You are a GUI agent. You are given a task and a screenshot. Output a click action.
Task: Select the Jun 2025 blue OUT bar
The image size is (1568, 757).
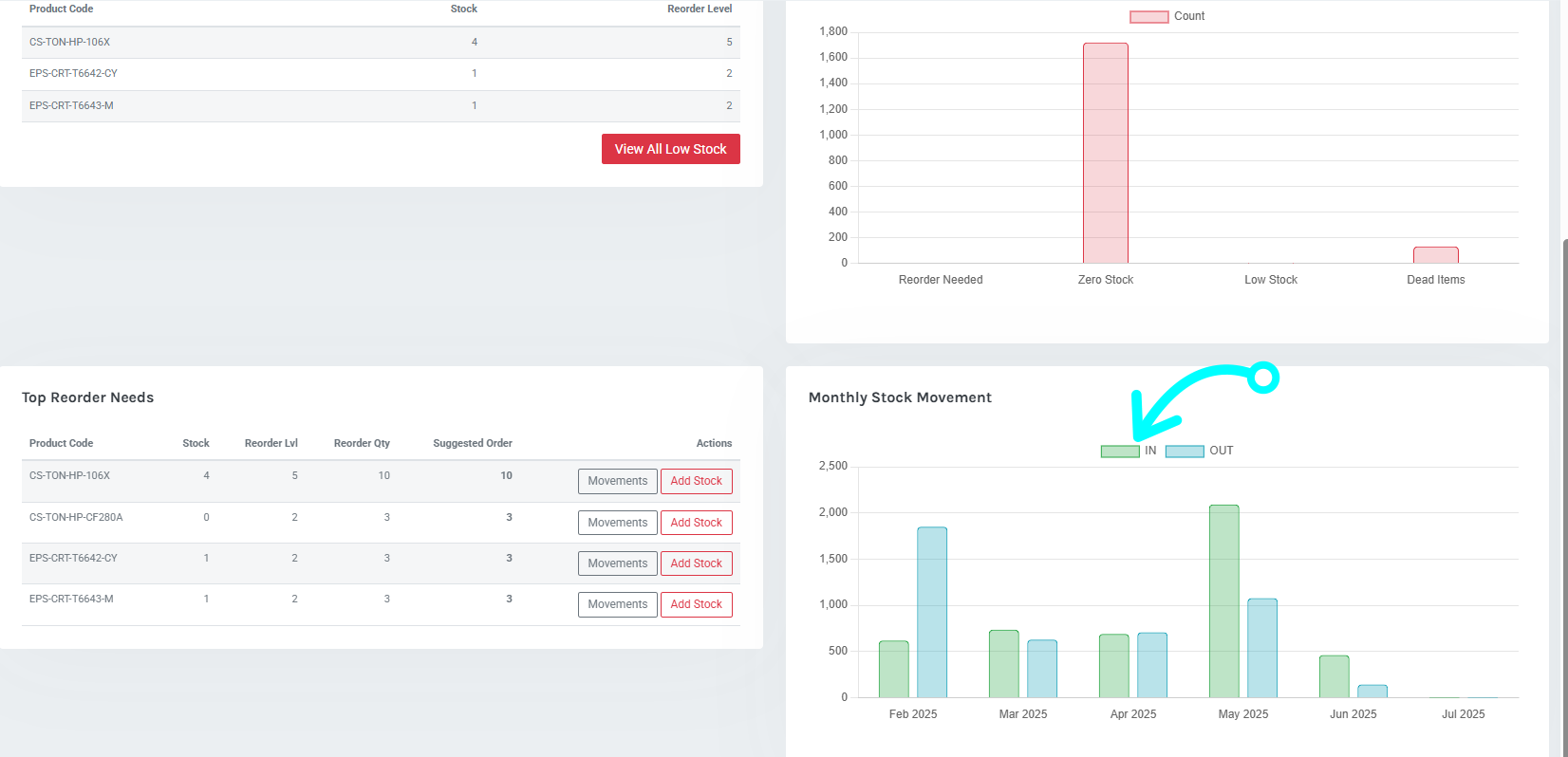pos(1372,692)
